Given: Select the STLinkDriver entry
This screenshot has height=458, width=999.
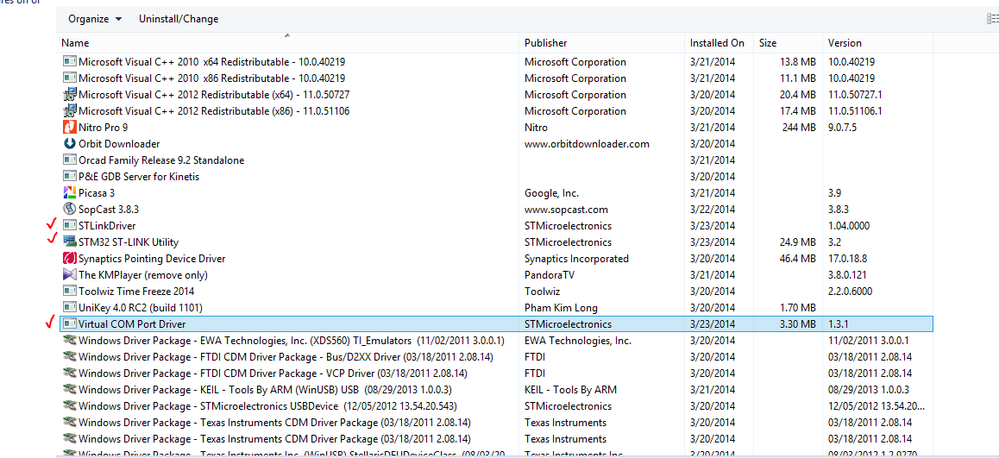Looking at the screenshot, I should click(106, 225).
